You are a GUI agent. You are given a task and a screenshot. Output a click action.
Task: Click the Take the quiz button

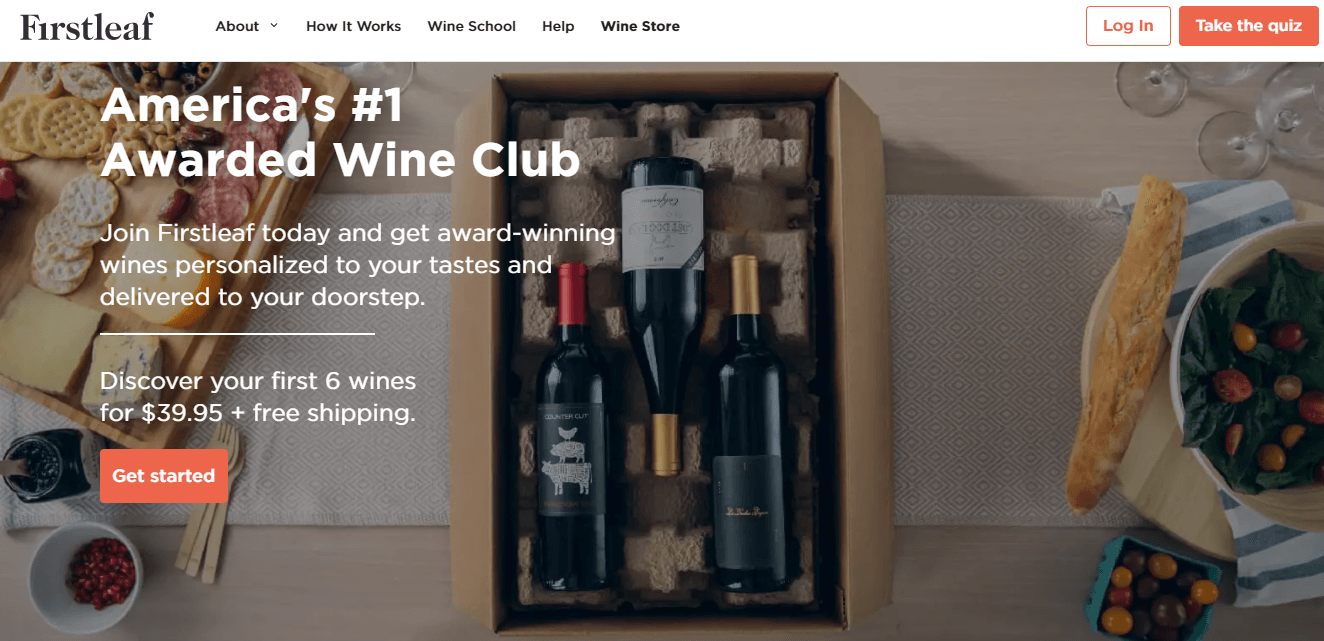(x=1249, y=26)
